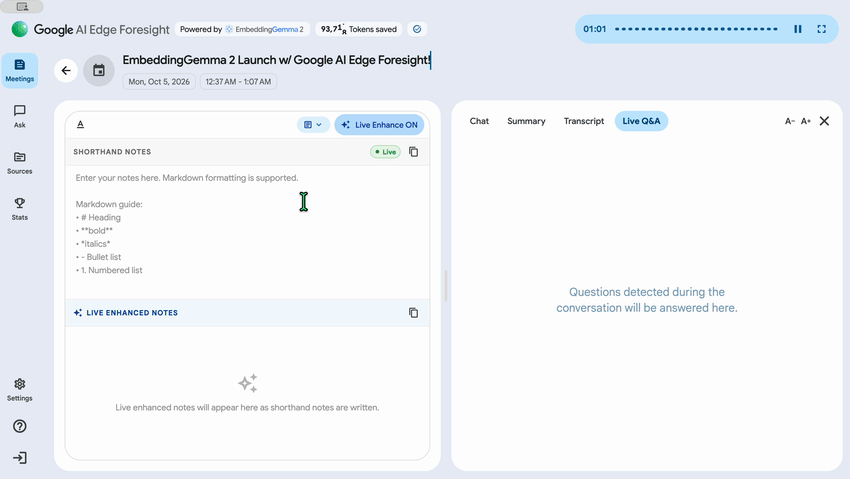This screenshot has width=850, height=479.
Task: Open the Stats trophy section
Action: pyautogui.click(x=20, y=209)
